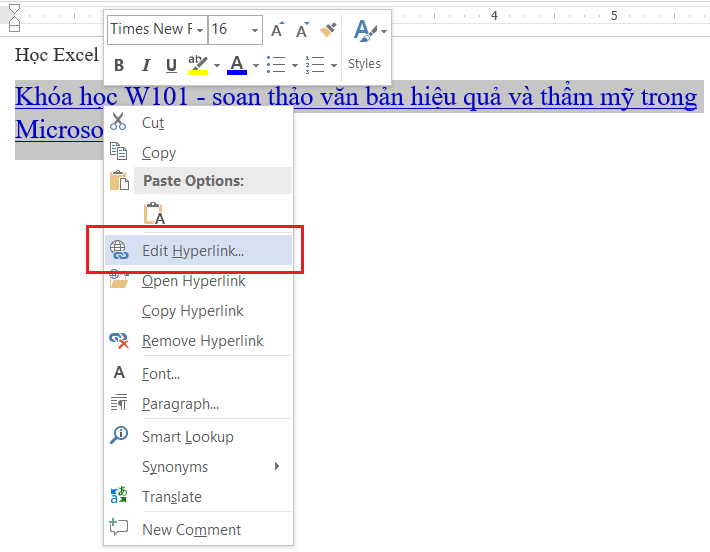This screenshot has height=552, width=710.
Task: Click the bullets list icon
Action: [275, 66]
